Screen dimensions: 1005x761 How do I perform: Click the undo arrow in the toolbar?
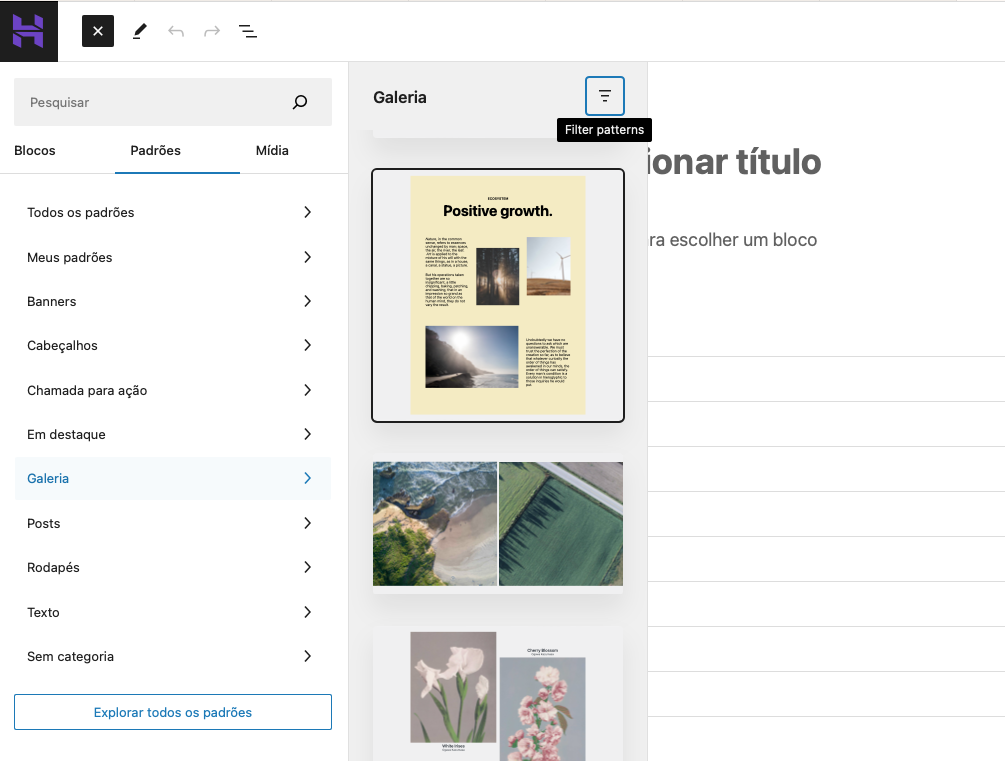point(176,31)
